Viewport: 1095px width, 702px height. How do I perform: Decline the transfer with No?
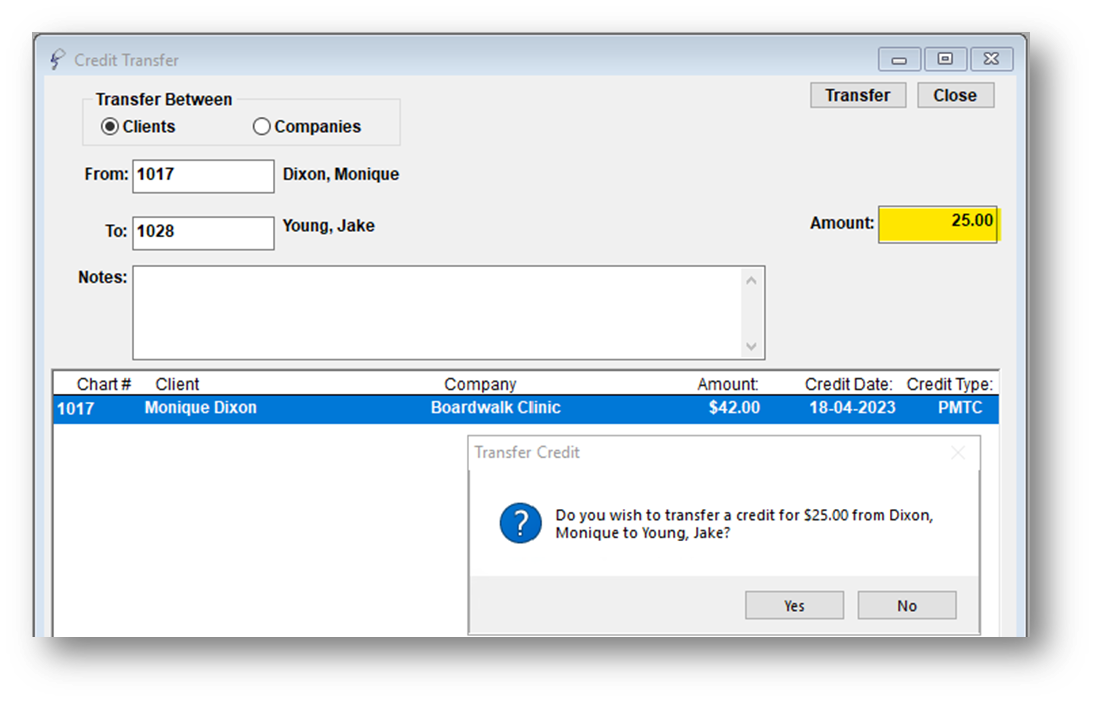pos(906,606)
